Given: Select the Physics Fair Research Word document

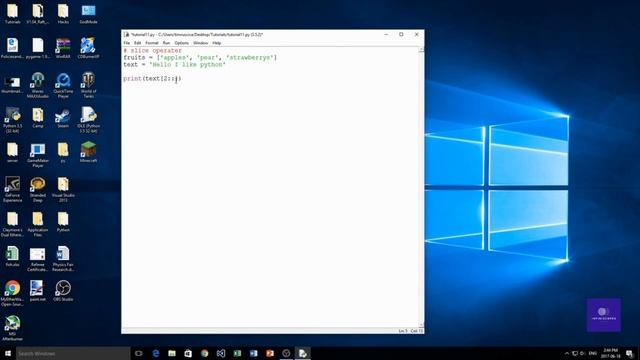Looking at the screenshot, I should 63,259.
